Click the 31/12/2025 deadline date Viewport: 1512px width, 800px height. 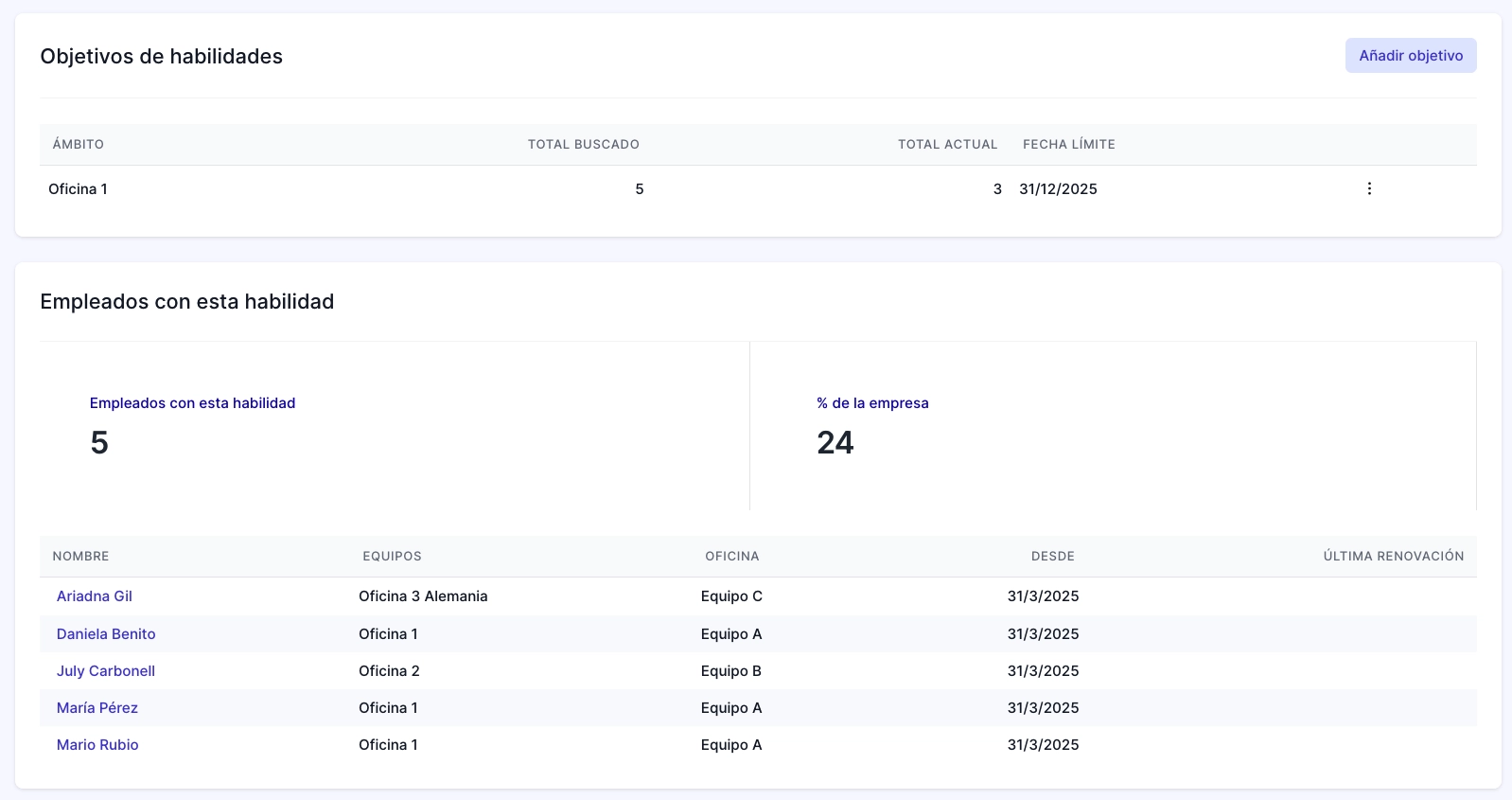[x=1058, y=189]
